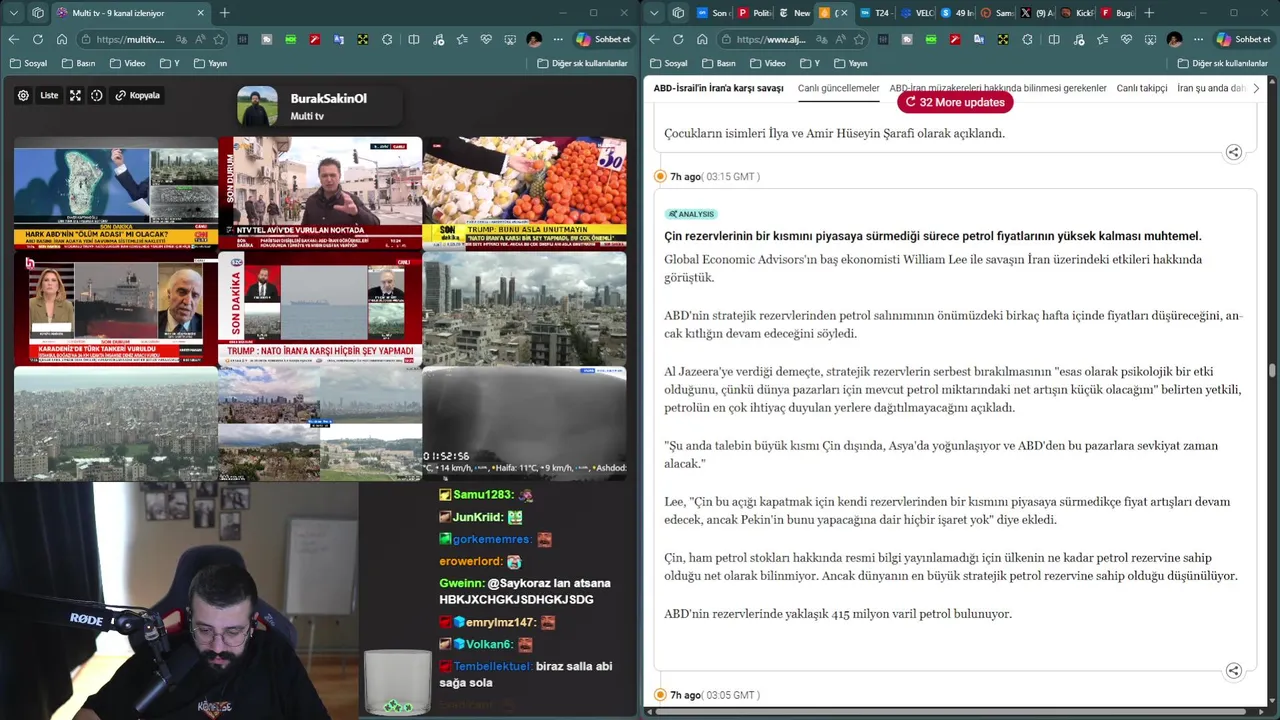Open tab actions dropdown in left browser window
Viewport: 1280px width, 720px height.
14,13
